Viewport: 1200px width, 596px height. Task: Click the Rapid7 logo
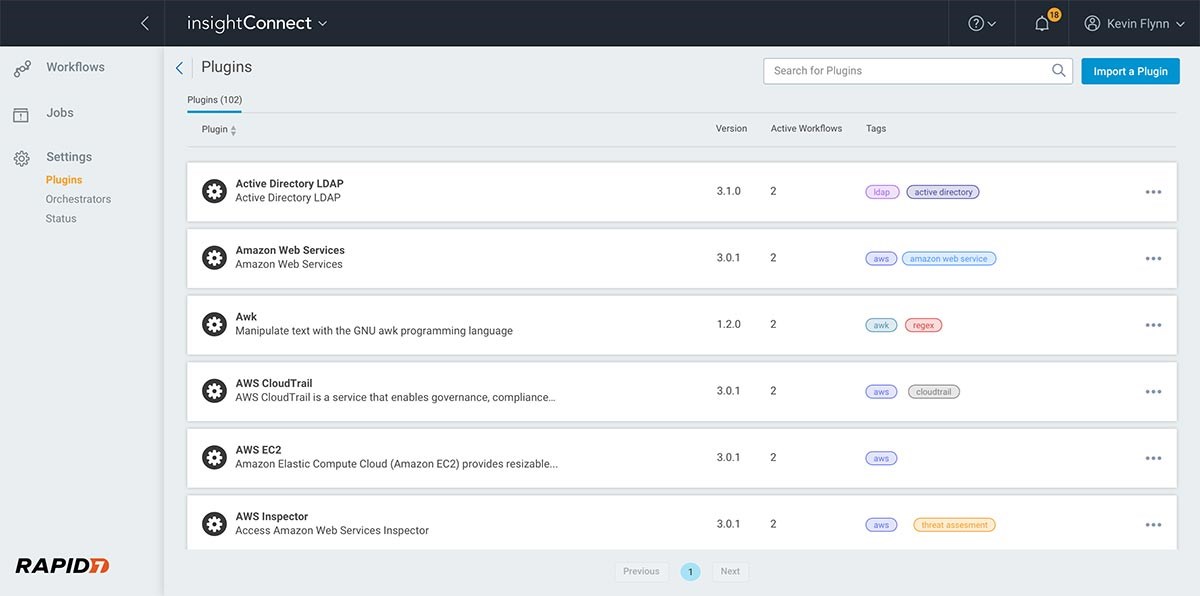click(x=62, y=566)
